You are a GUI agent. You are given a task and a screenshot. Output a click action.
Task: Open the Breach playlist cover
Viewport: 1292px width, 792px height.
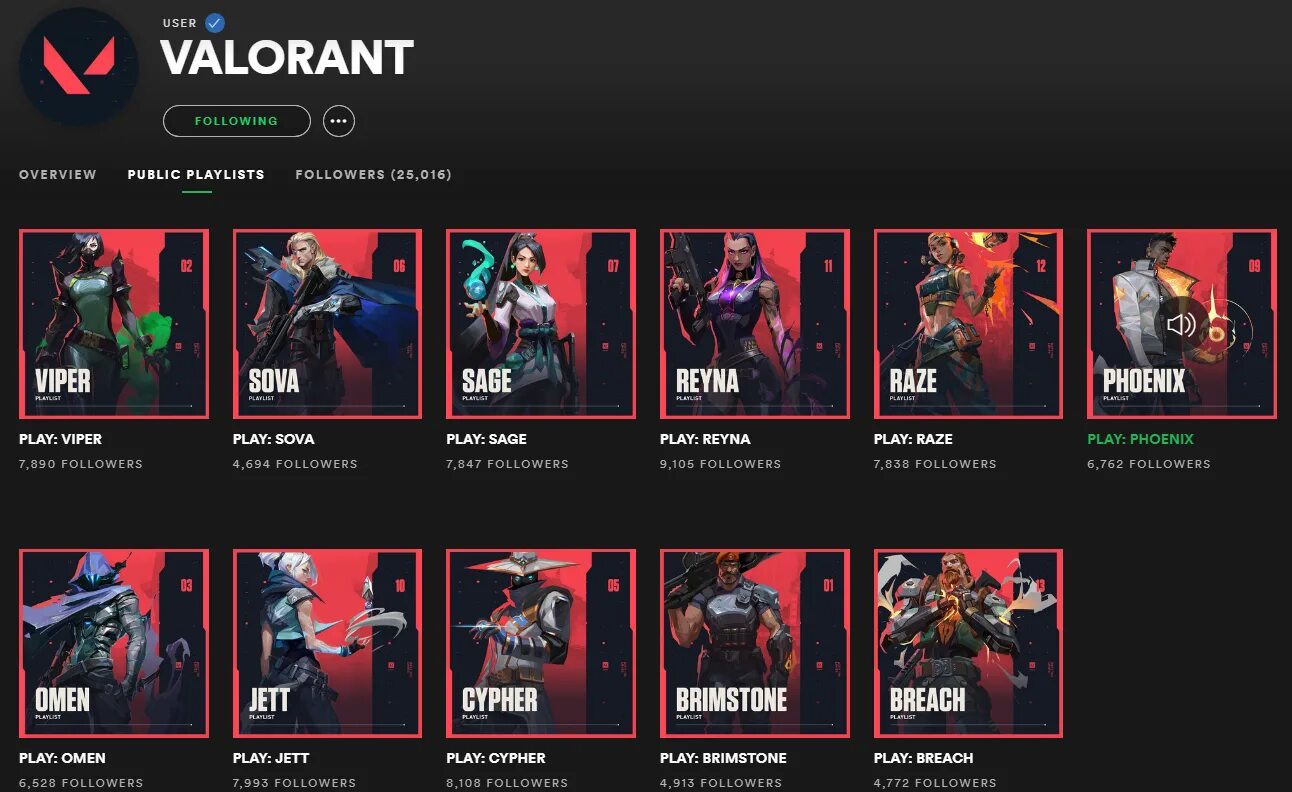pyautogui.click(x=968, y=643)
